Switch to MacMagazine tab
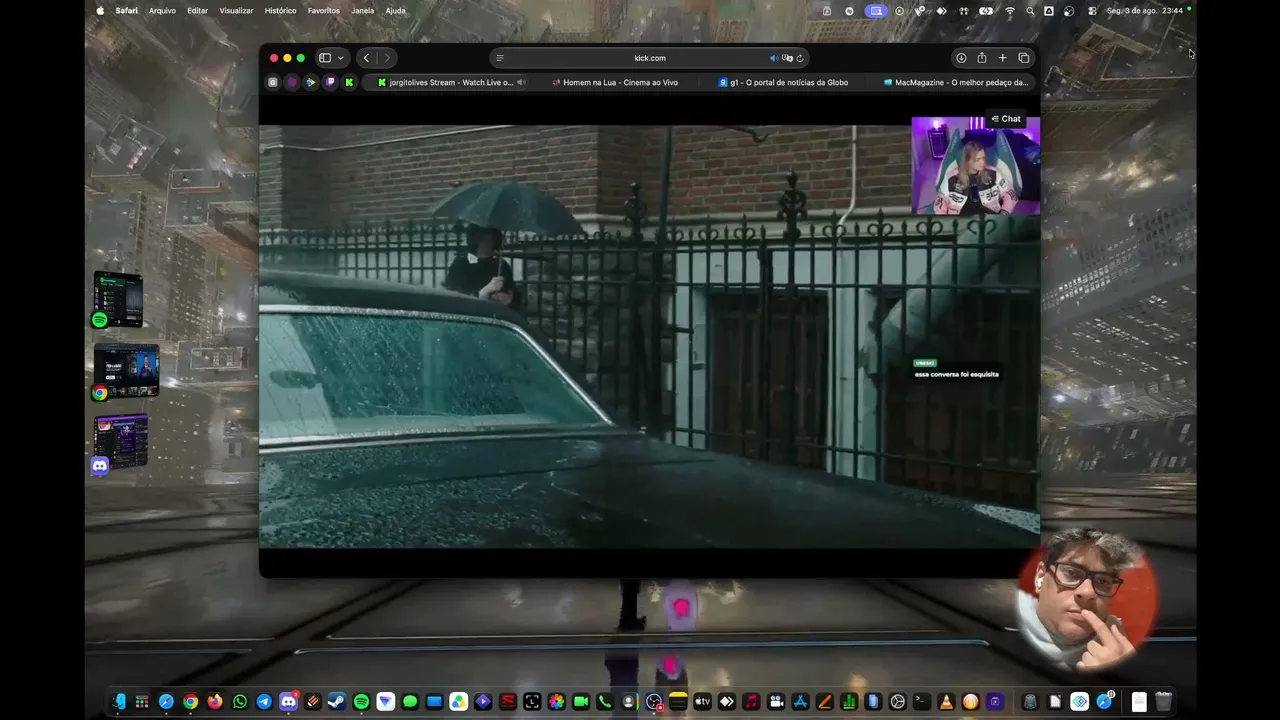Image resolution: width=1280 pixels, height=720 pixels. tap(957, 82)
